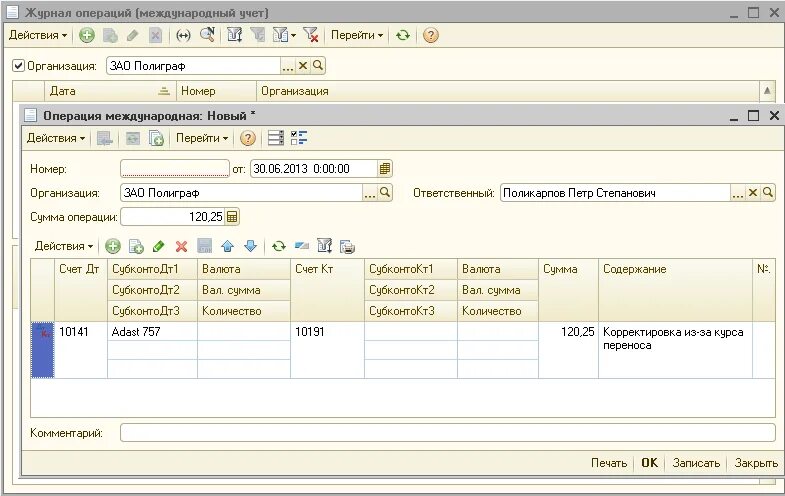The width and height of the screenshot is (785, 496).
Task: Open selection list for Ответственный
Action: tap(737, 193)
